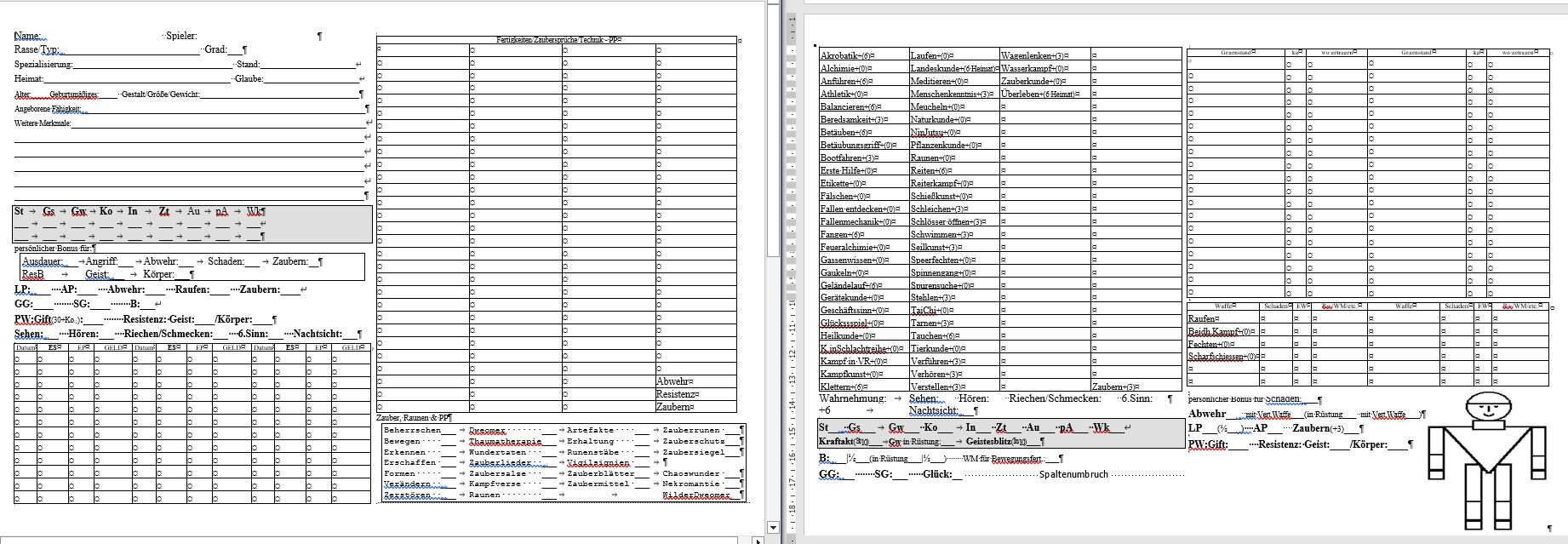Image resolution: width=1568 pixels, height=544 pixels.
Task: Select the stick figure's head drawing
Action: (1490, 409)
